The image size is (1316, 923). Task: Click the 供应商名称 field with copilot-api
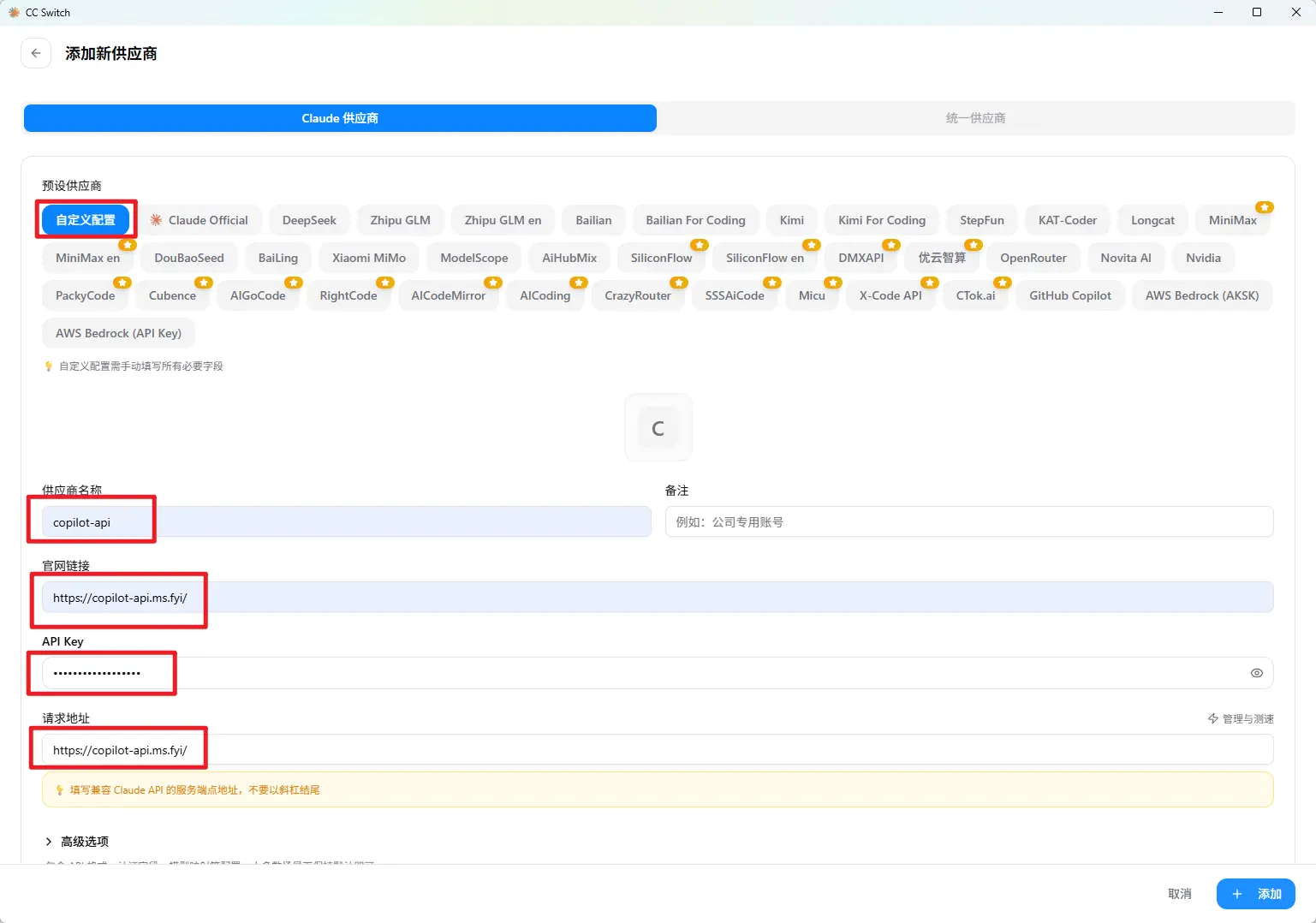(x=346, y=522)
